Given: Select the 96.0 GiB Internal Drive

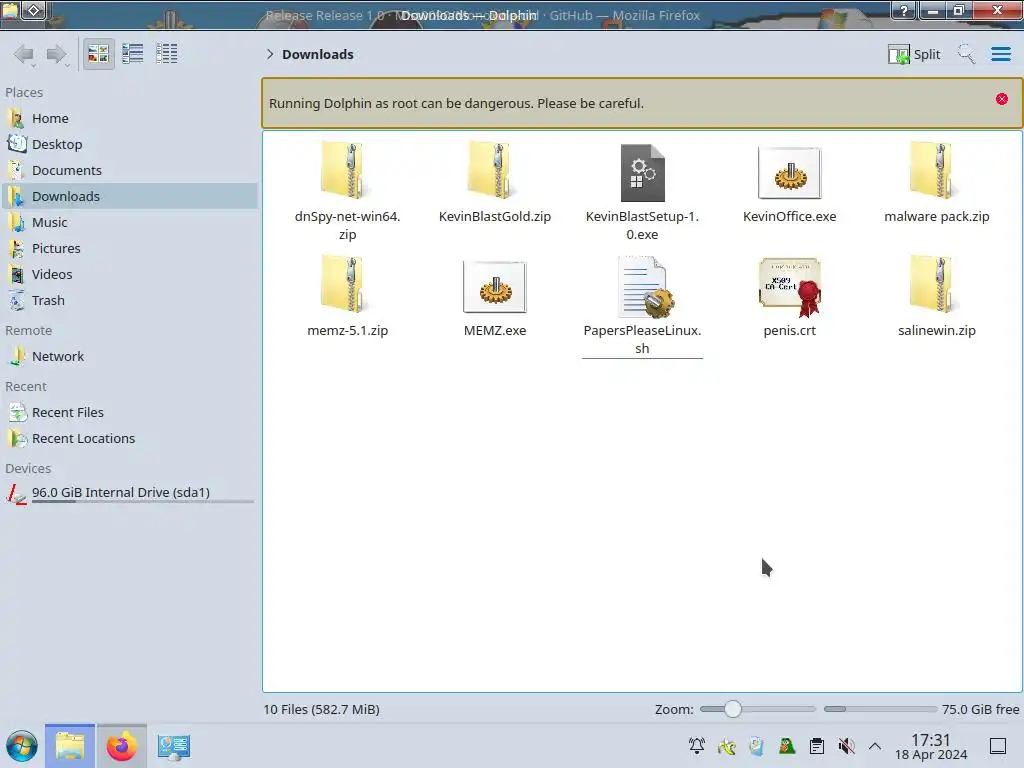Looking at the screenshot, I should pos(130,494).
